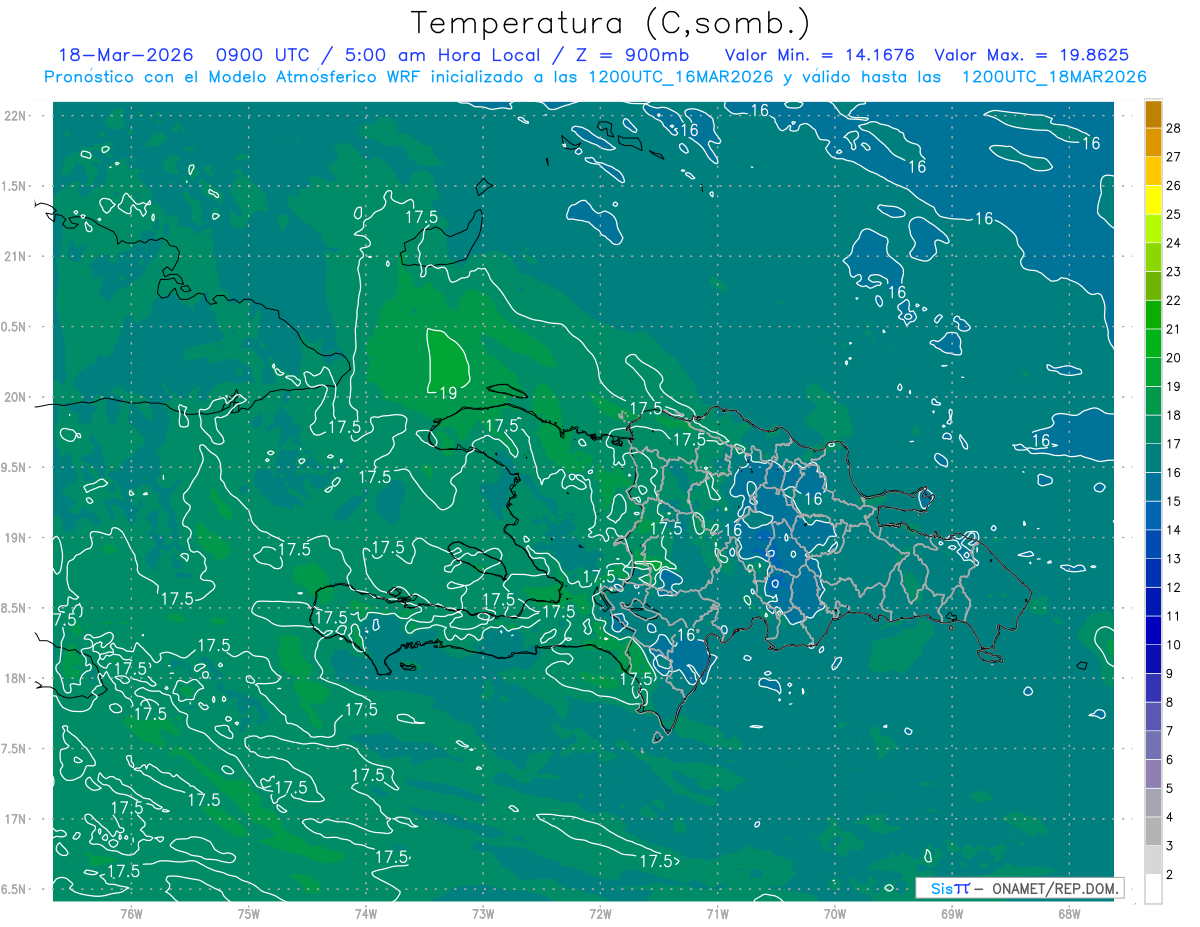The width and height of the screenshot is (1200, 927).
Task: Click the '20N' latitude label
Action: (14, 397)
